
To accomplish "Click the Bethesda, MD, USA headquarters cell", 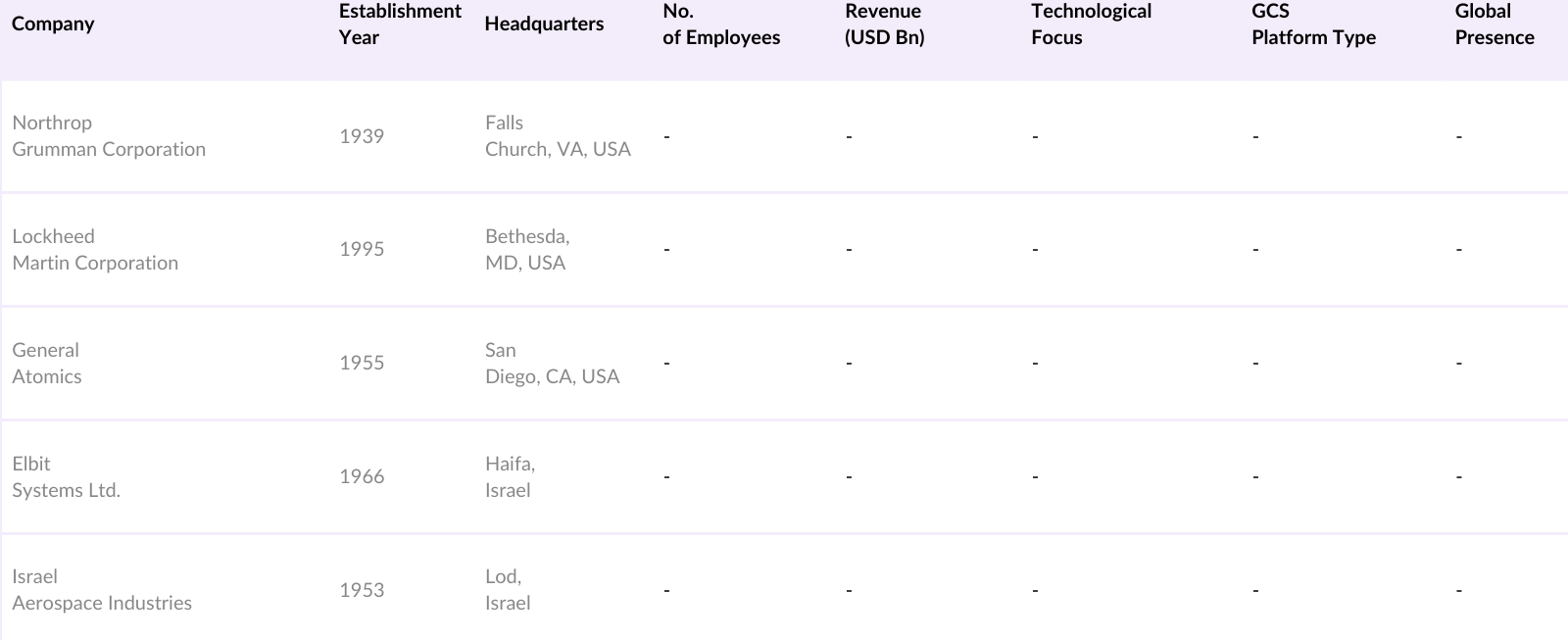I will (527, 250).
